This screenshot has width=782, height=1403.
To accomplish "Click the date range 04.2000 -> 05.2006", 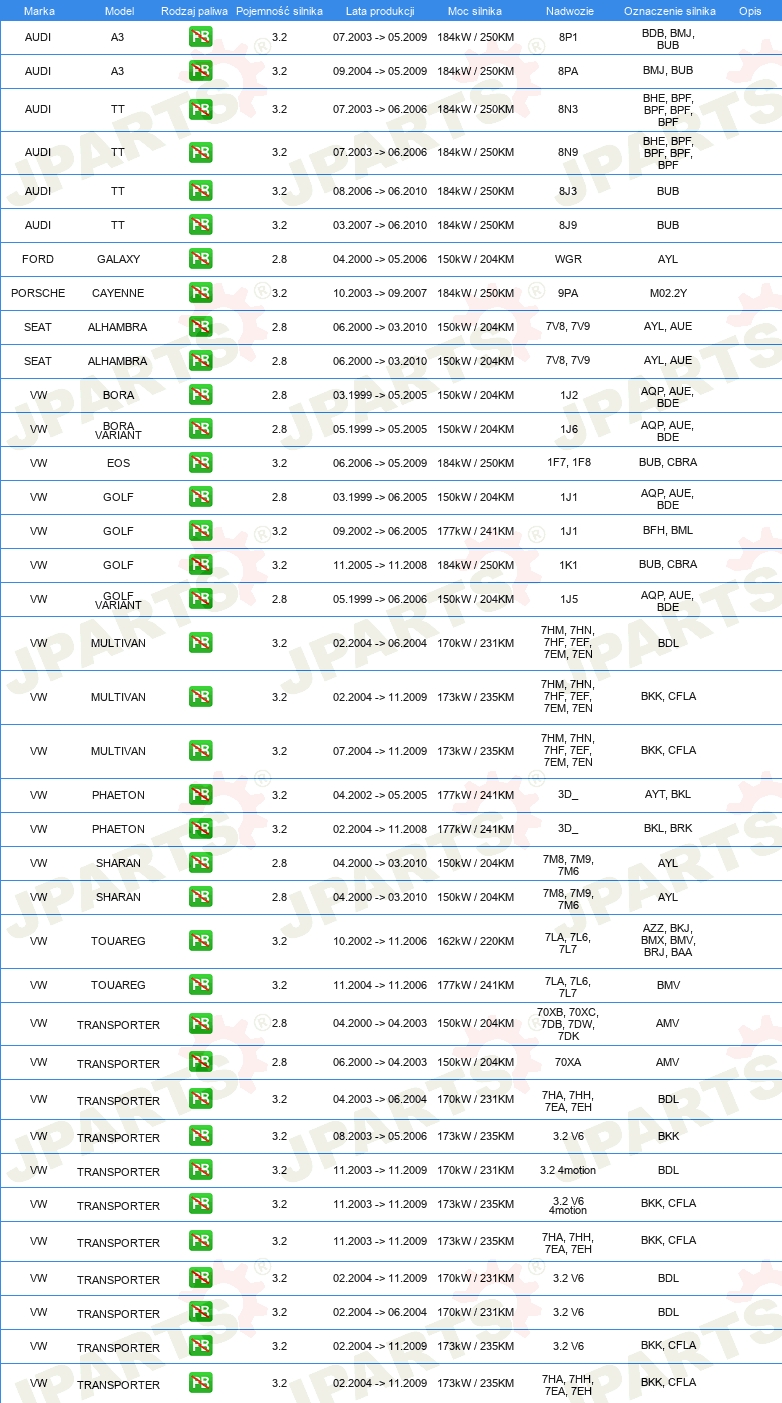I will coord(380,260).
